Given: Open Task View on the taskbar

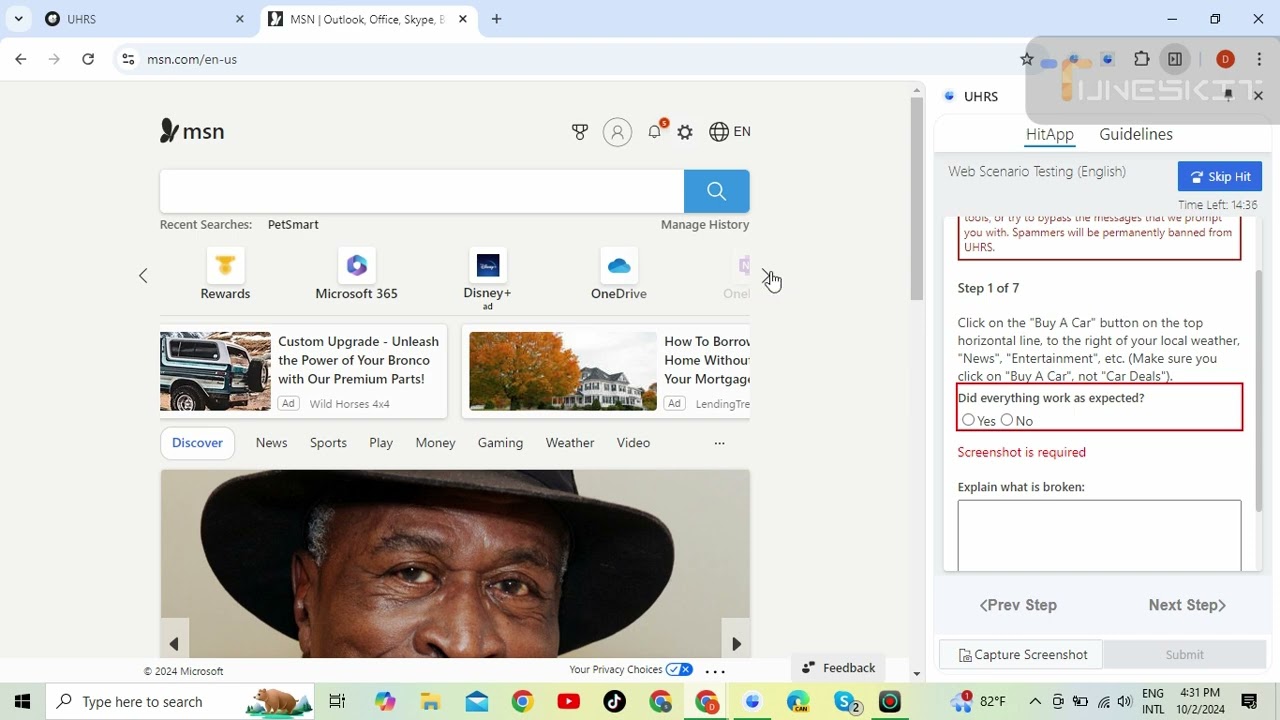Looking at the screenshot, I should [x=337, y=702].
